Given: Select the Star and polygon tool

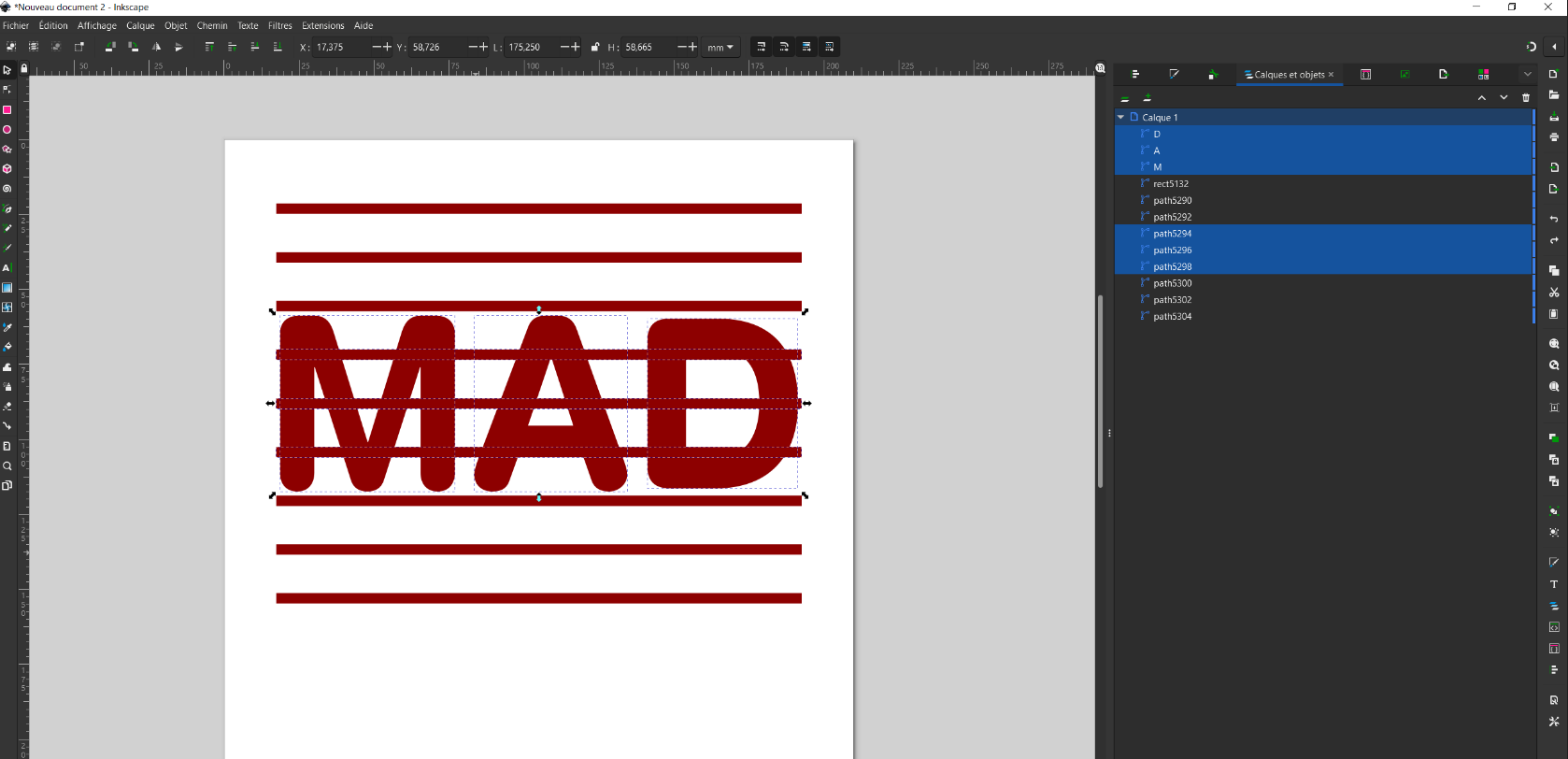Looking at the screenshot, I should [x=7, y=150].
